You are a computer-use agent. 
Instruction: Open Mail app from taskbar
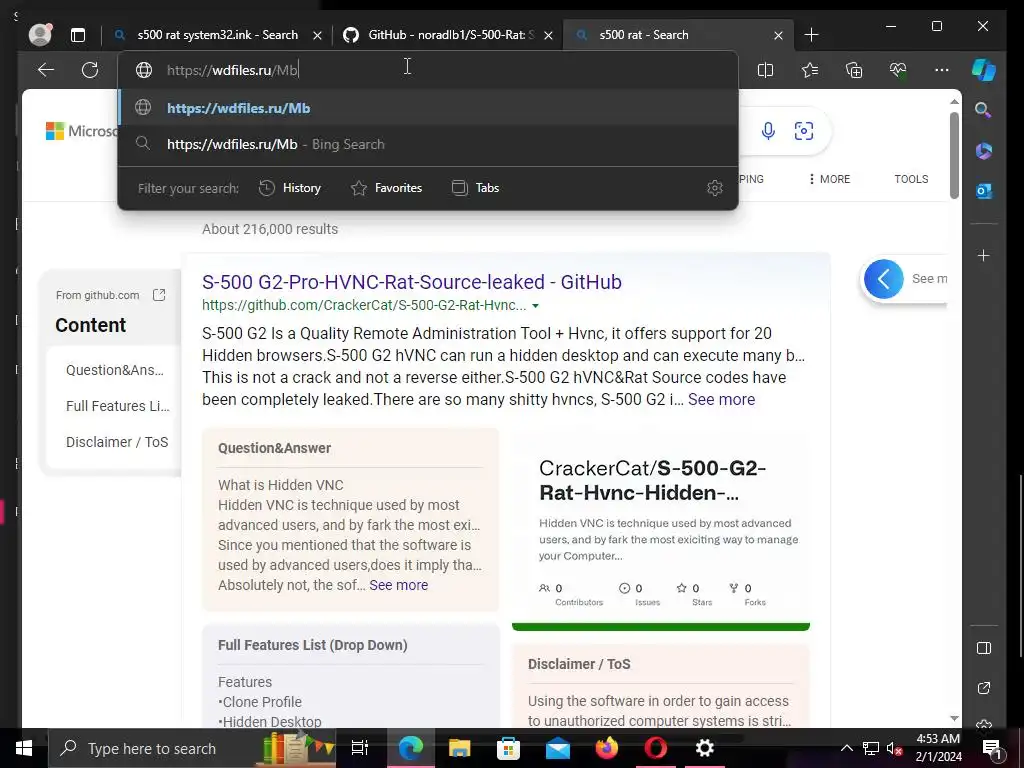pos(558,748)
